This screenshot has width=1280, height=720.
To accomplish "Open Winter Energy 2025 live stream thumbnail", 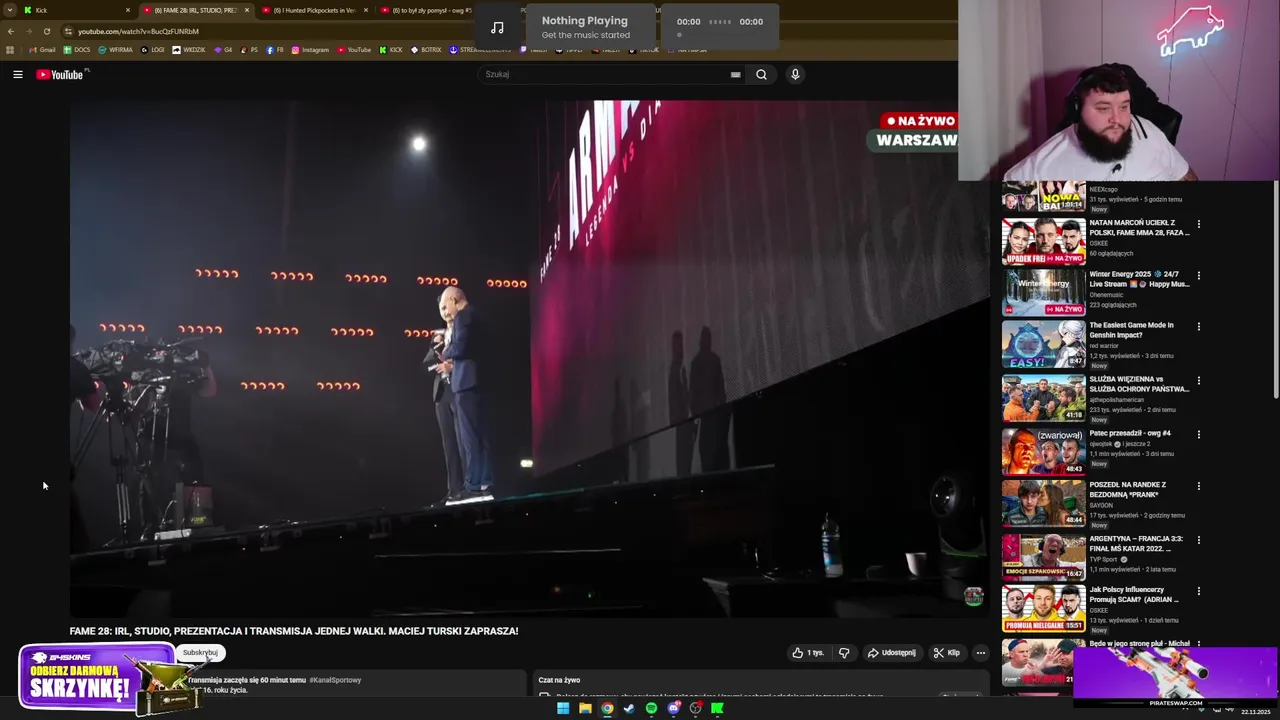I will coord(1044,292).
